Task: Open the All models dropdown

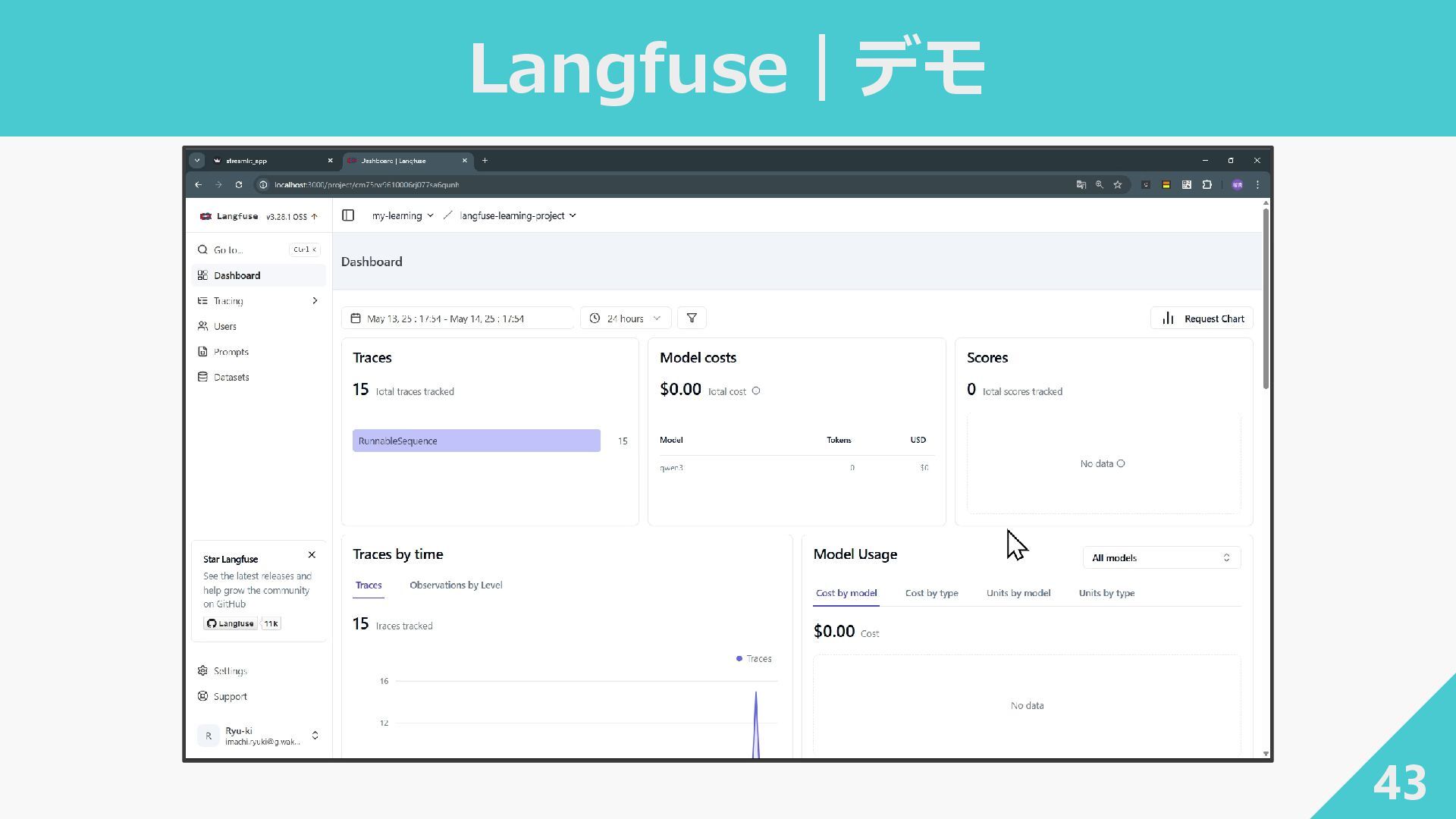Action: [x=1162, y=558]
